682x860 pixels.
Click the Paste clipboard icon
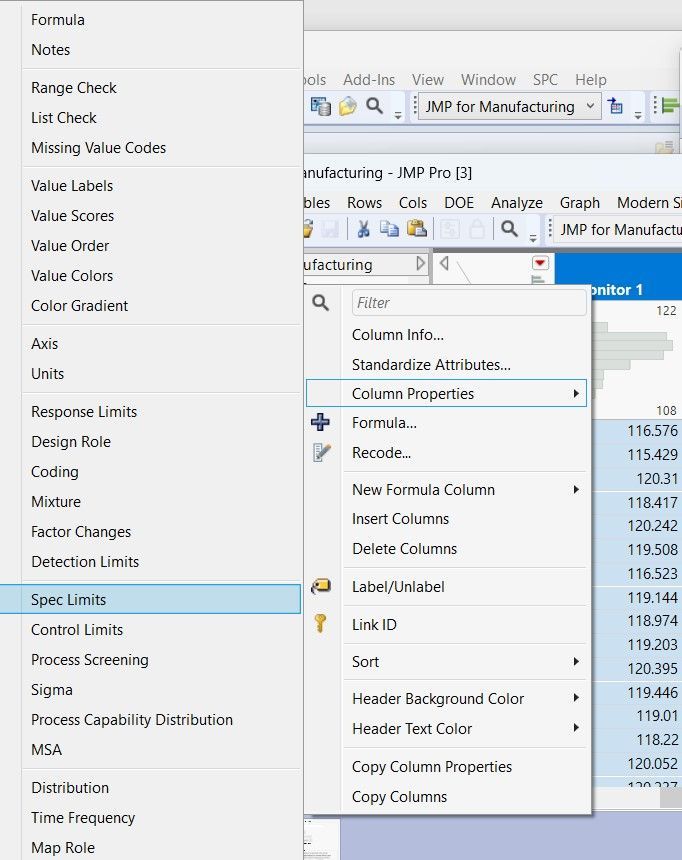pos(416,229)
